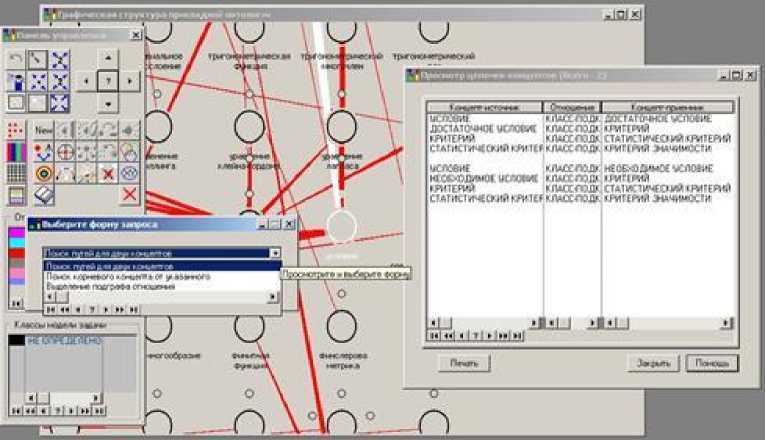Viewport: 765px width, 440px height.
Task: Open the query form combo box arrow
Action: pos(275,253)
